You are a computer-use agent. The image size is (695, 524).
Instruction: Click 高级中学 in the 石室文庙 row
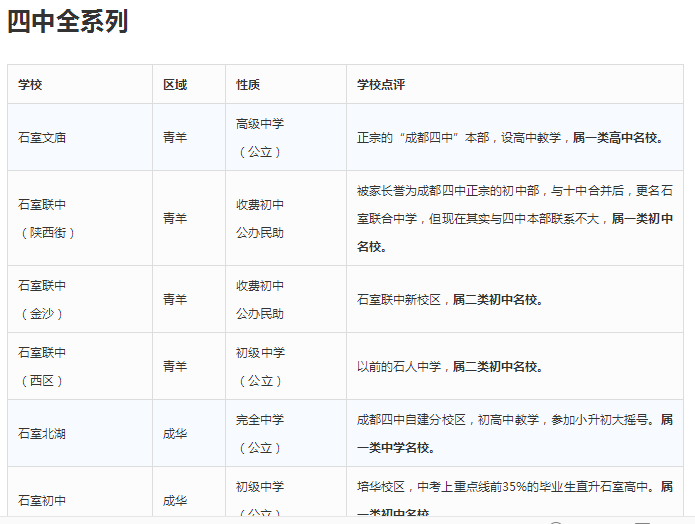[260, 124]
